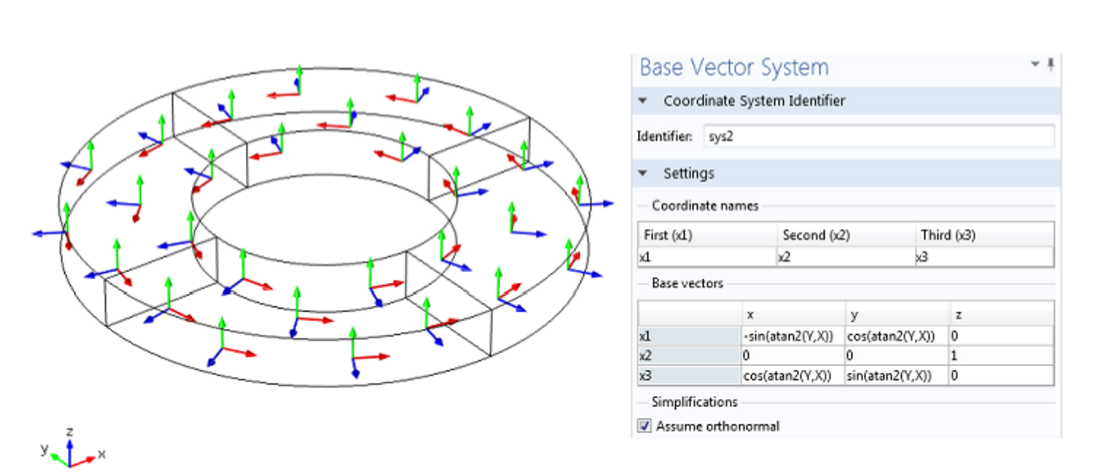The image size is (1102, 475).
Task: Uncheck Assume orthonormal checkbox
Action: pyautogui.click(x=643, y=426)
